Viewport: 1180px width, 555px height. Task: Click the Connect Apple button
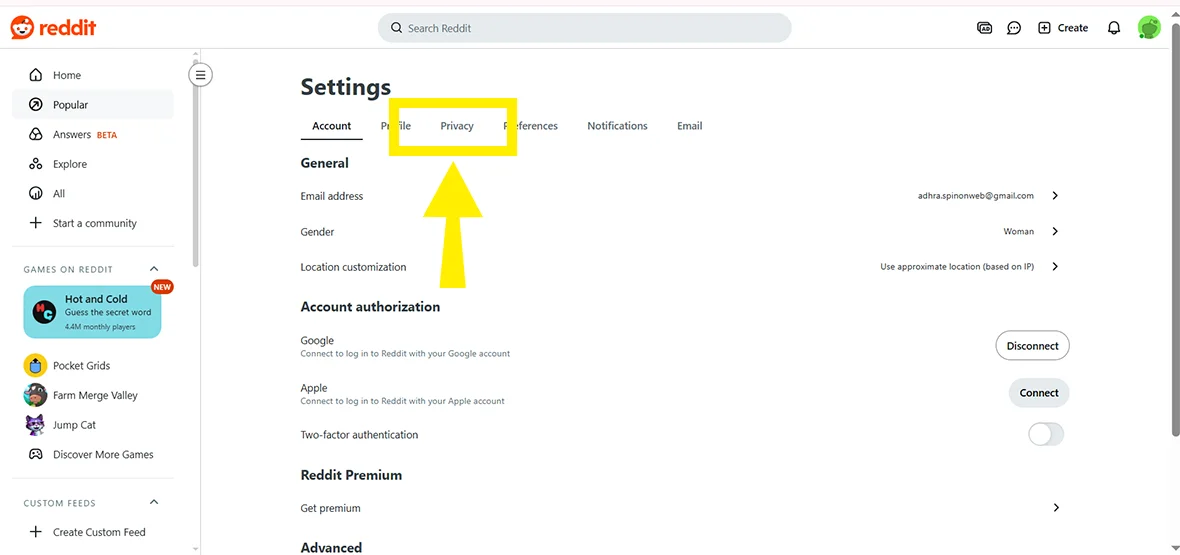click(1039, 393)
